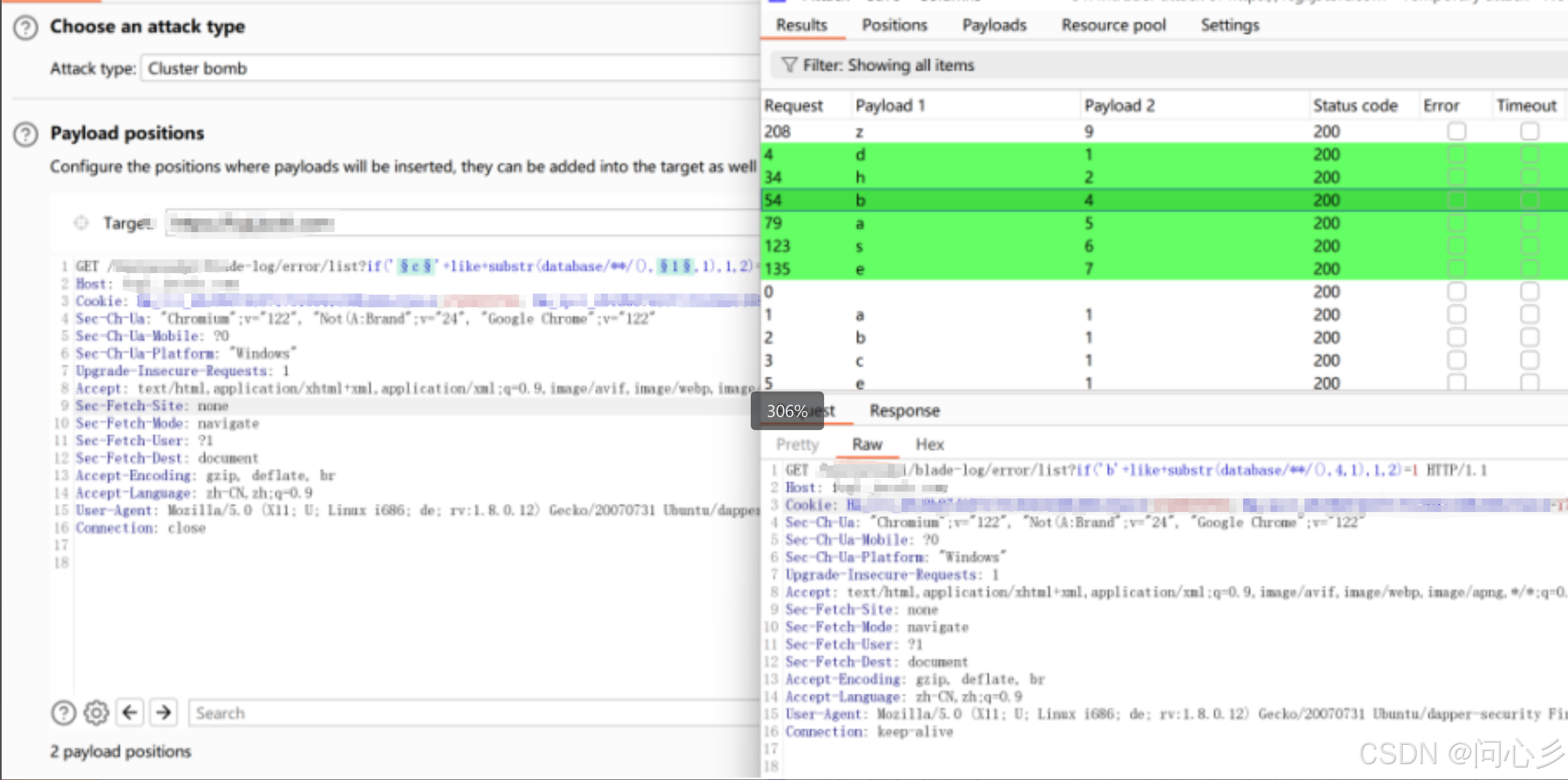
Task: Click the target crosshair icon beside the Target field
Action: pos(81,222)
